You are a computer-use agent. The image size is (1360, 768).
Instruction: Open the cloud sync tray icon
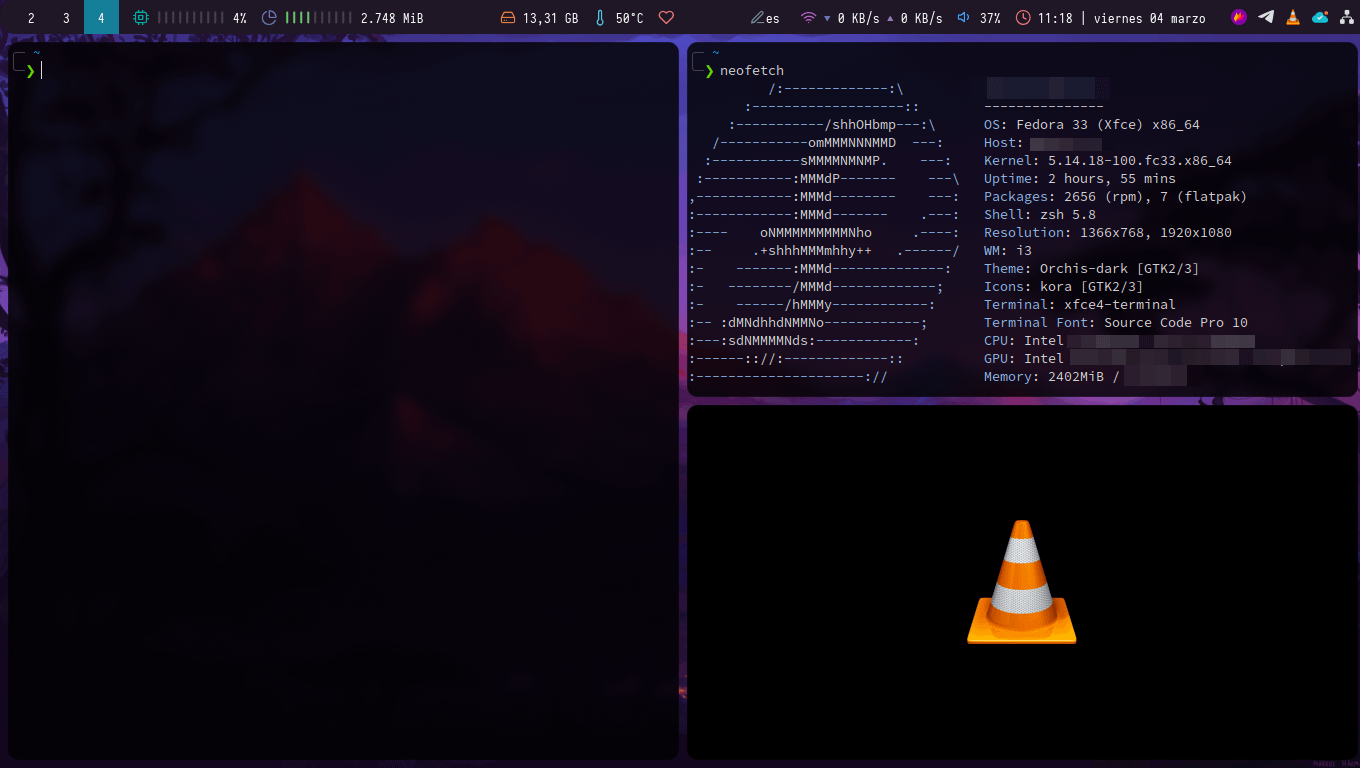coord(1320,17)
